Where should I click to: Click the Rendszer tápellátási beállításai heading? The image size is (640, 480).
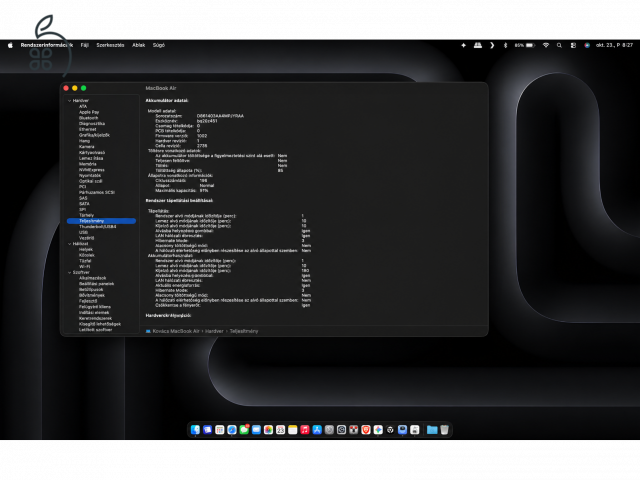[x=179, y=200]
